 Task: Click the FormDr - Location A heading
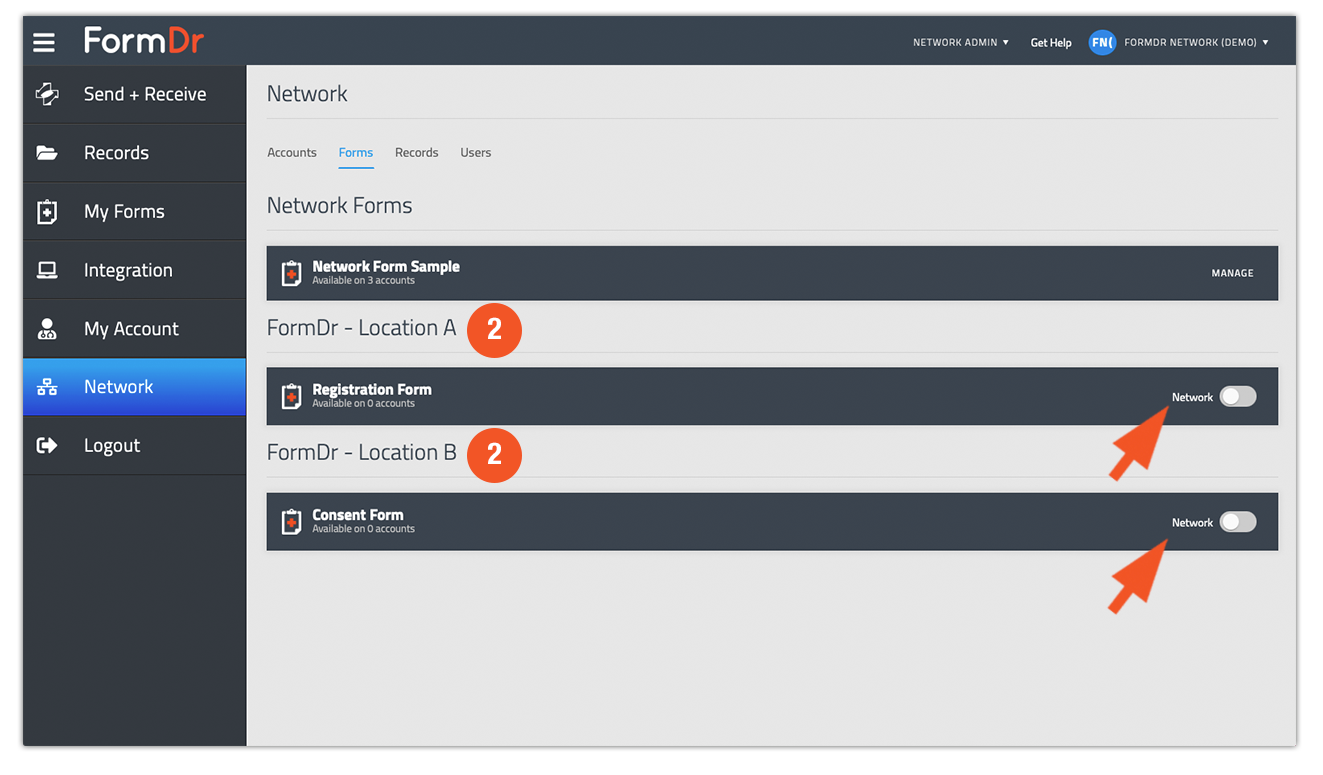(361, 328)
